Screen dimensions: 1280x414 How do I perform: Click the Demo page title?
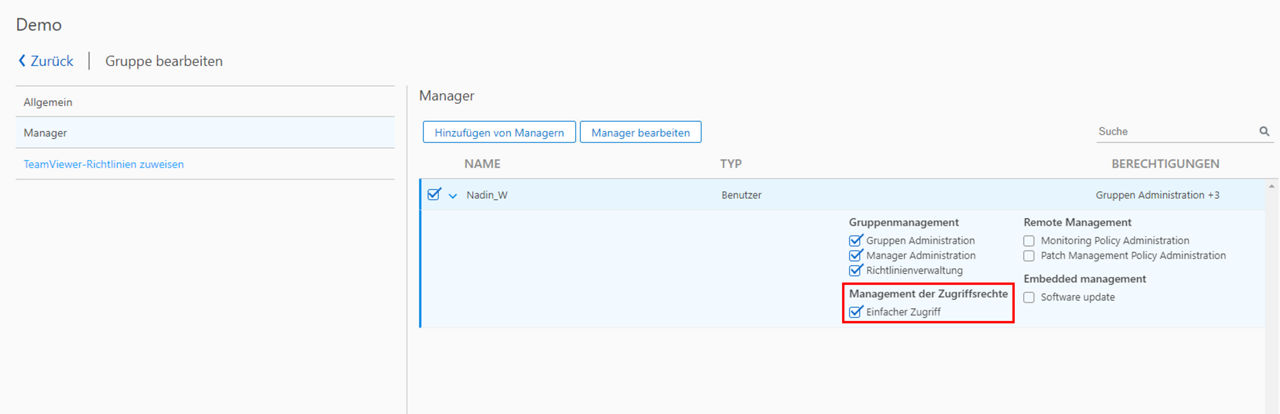(x=39, y=24)
